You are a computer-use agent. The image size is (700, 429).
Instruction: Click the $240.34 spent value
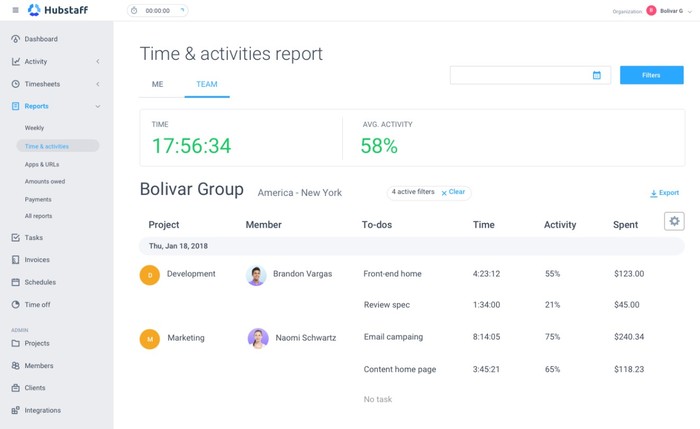click(629, 337)
